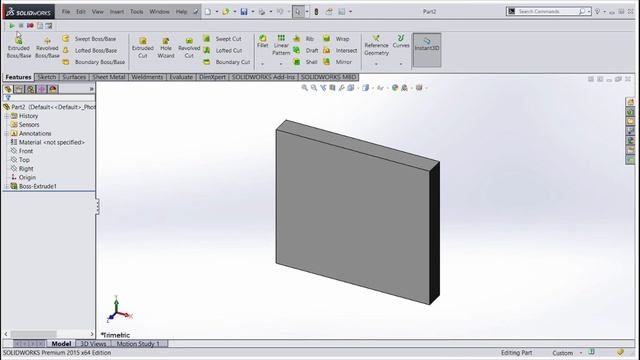Click Zoom to Fit in view toolbar

pos(304,88)
